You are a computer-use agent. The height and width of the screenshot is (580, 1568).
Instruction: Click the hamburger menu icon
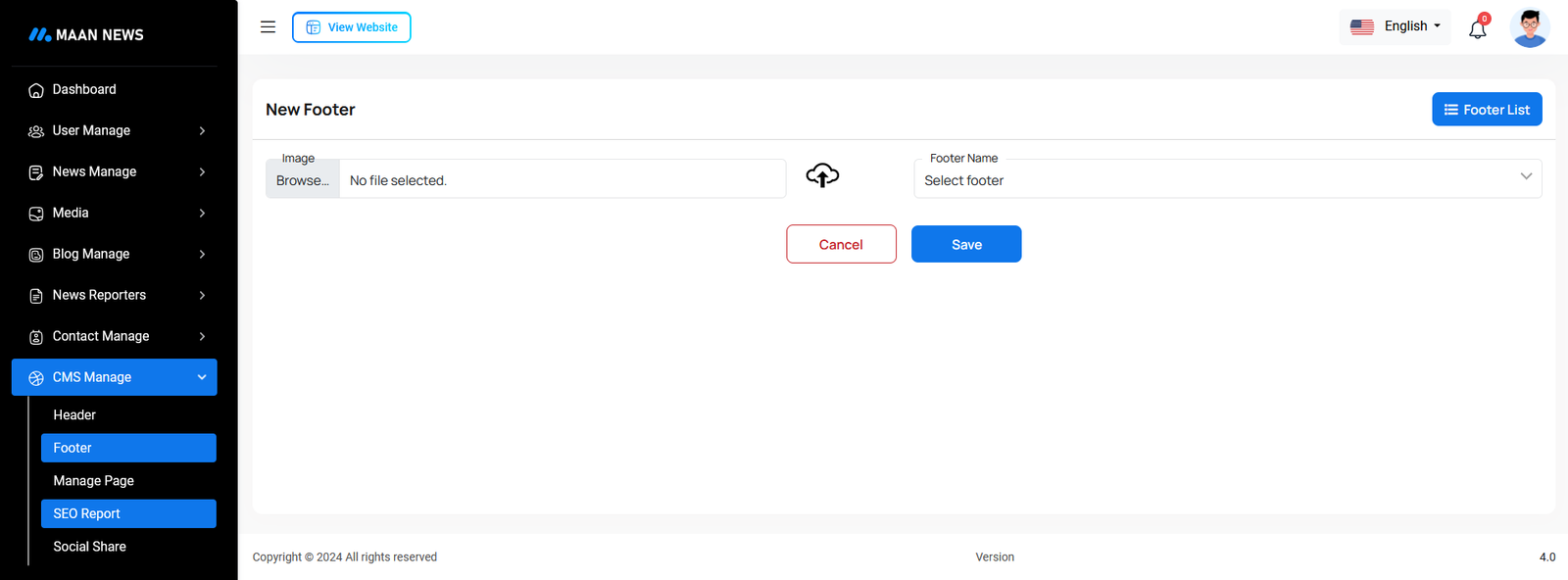pos(268,27)
